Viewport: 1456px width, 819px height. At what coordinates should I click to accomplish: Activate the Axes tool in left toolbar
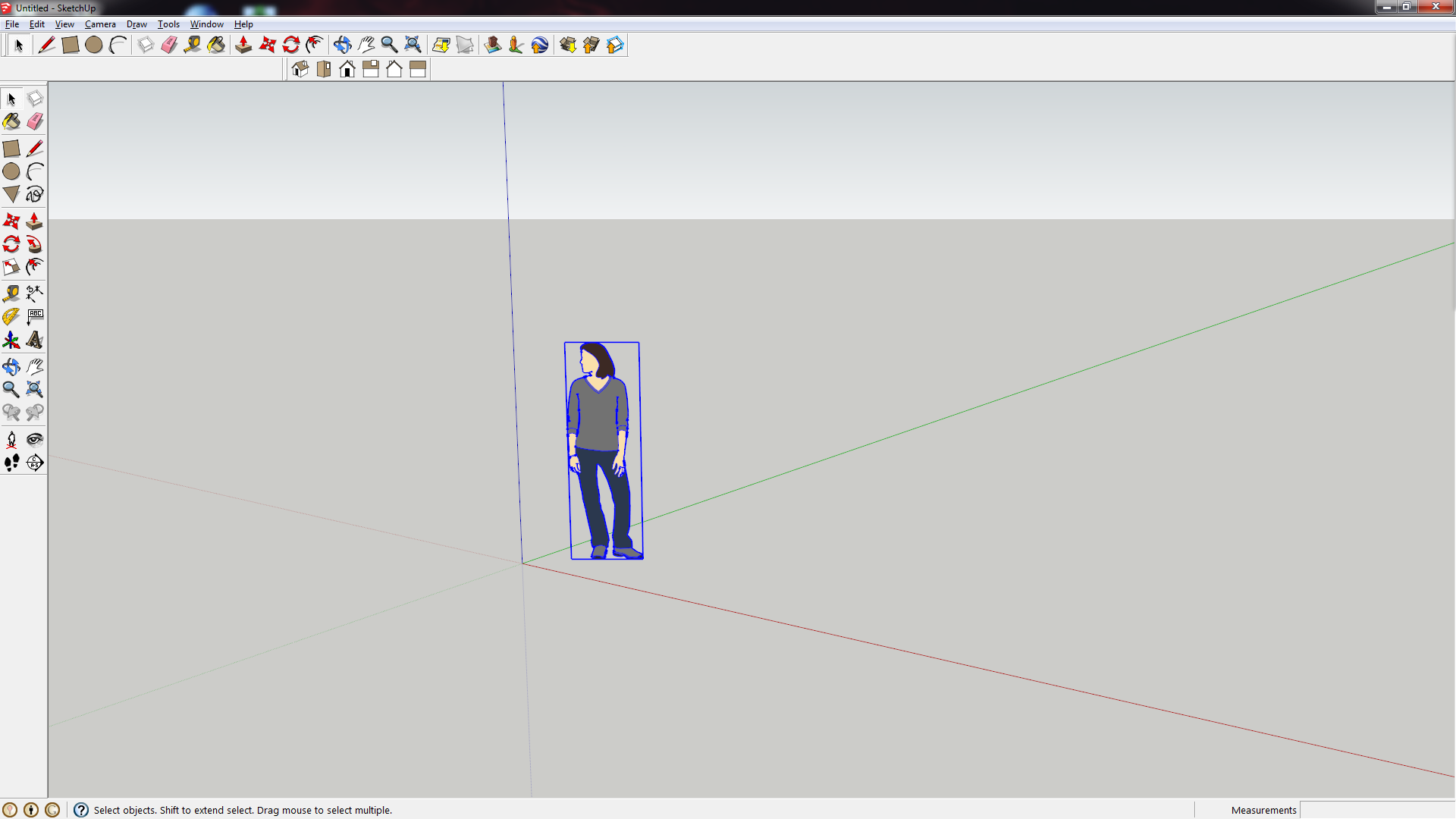click(11, 340)
